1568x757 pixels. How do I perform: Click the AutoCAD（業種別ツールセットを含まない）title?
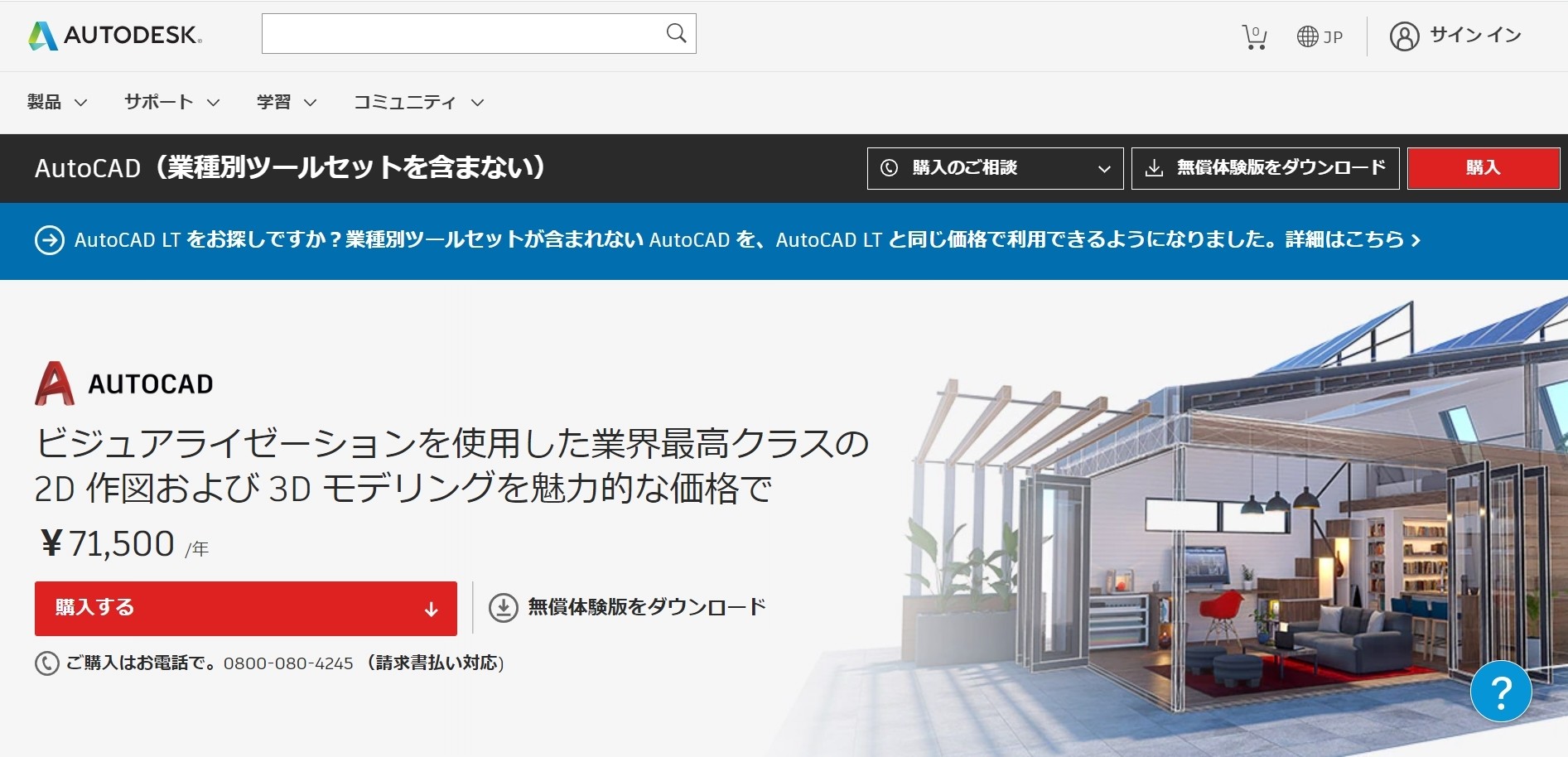pos(292,168)
